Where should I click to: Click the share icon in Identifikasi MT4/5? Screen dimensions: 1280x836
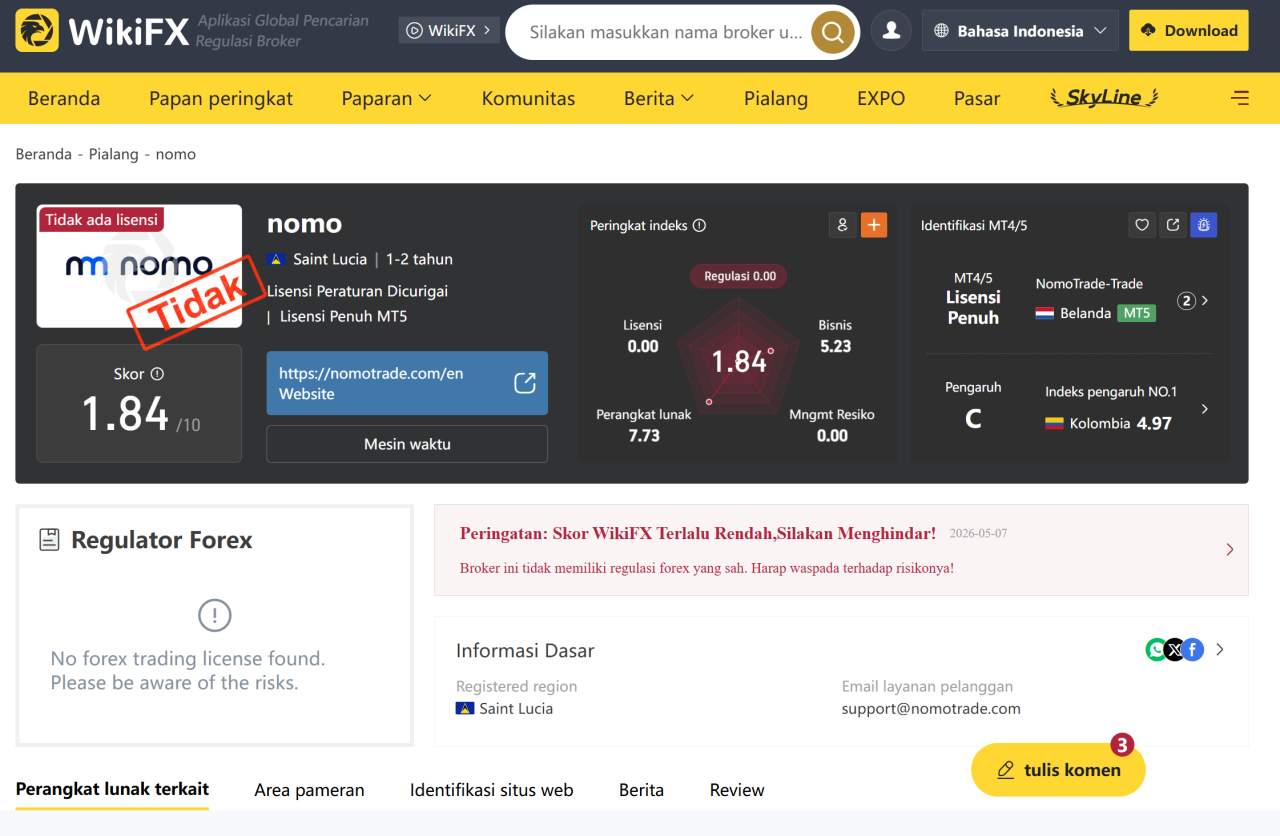pyautogui.click(x=1173, y=225)
